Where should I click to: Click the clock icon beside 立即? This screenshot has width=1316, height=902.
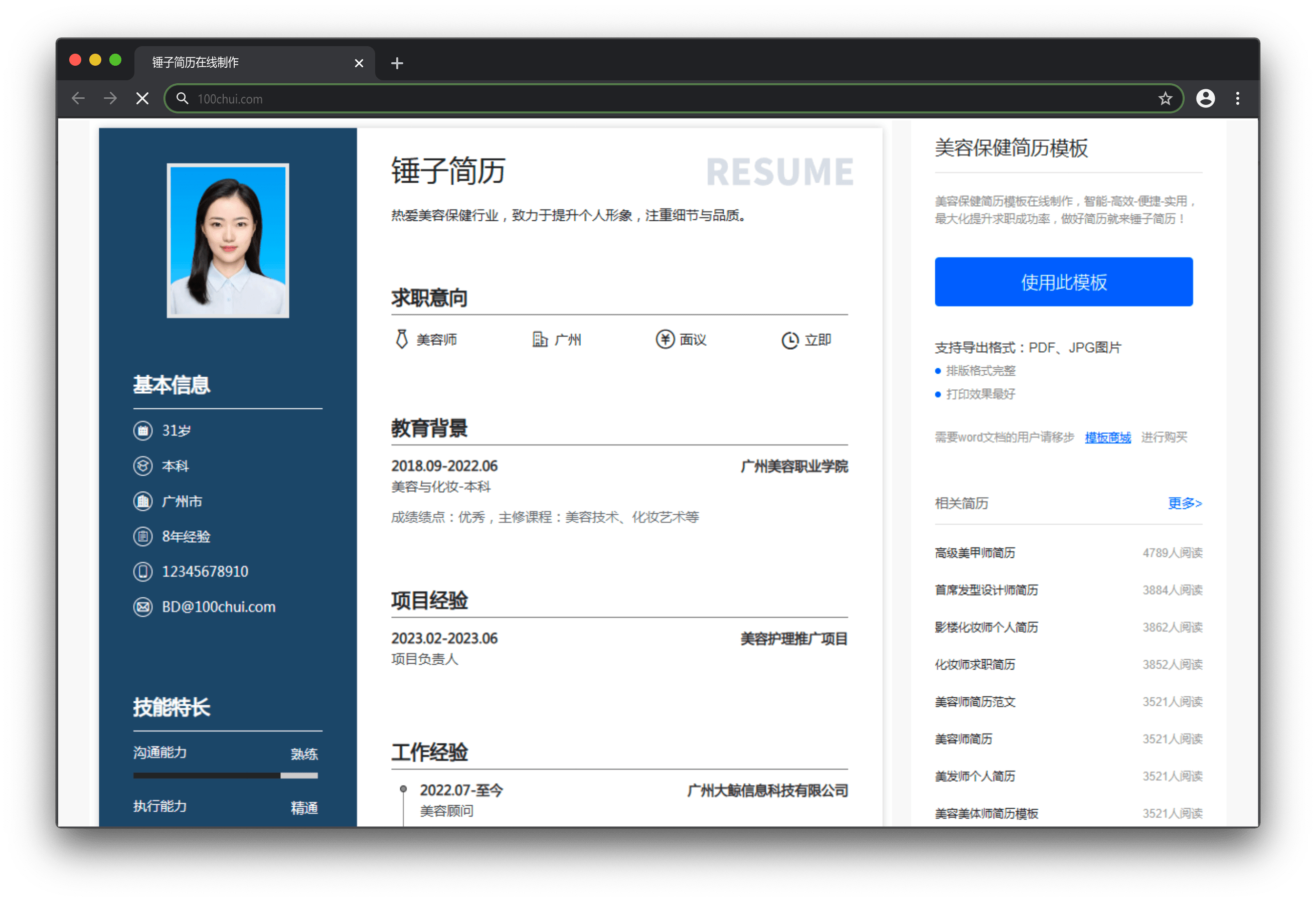tap(790, 340)
